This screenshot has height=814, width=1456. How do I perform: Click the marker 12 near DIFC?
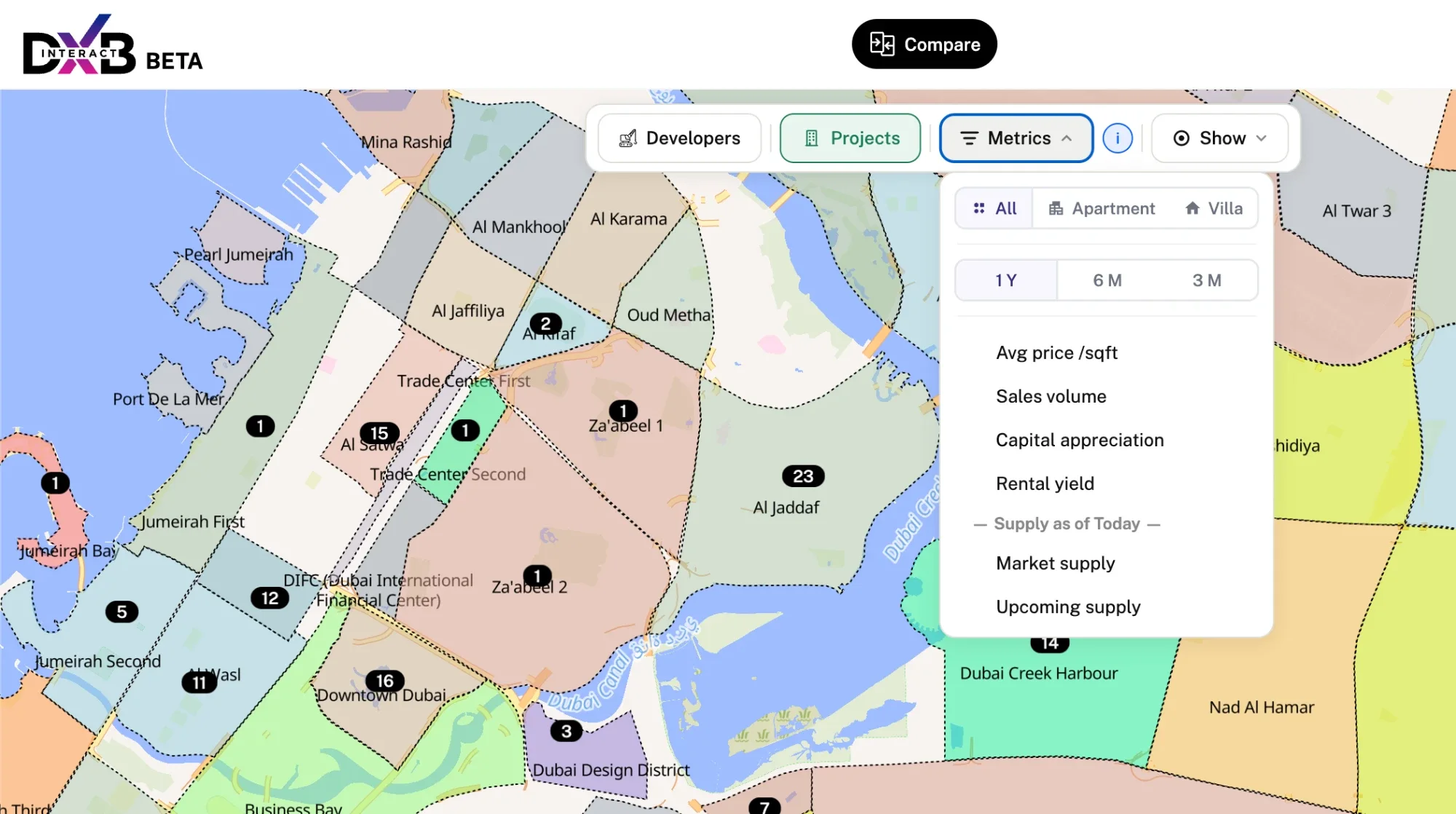[270, 598]
